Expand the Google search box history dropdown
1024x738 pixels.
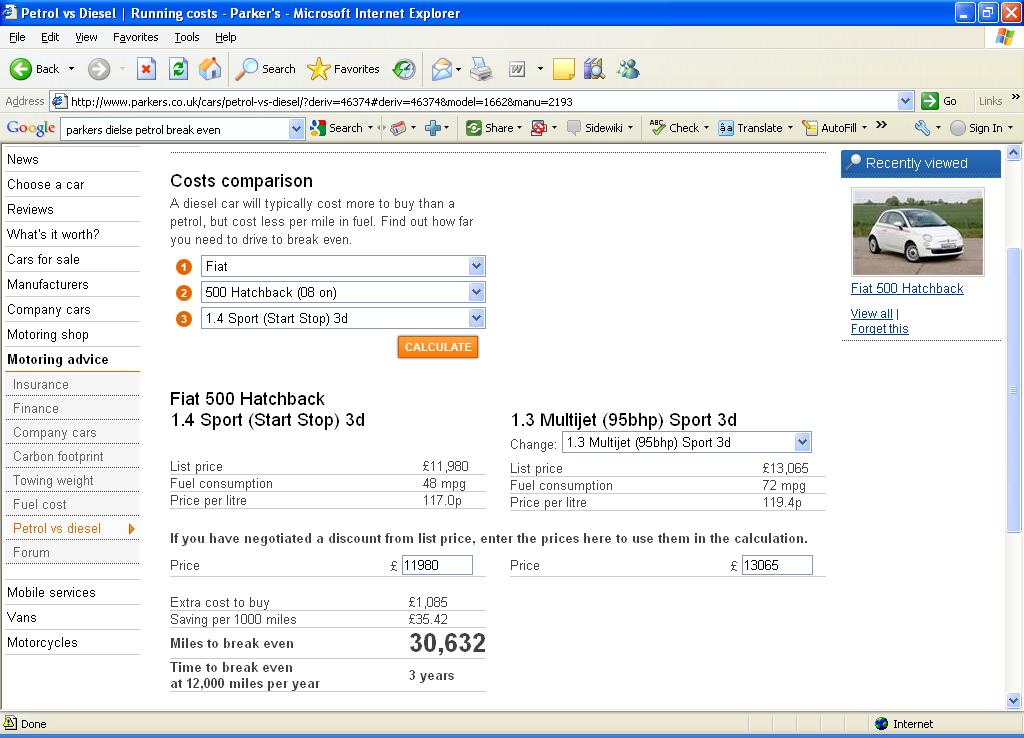[x=296, y=129]
